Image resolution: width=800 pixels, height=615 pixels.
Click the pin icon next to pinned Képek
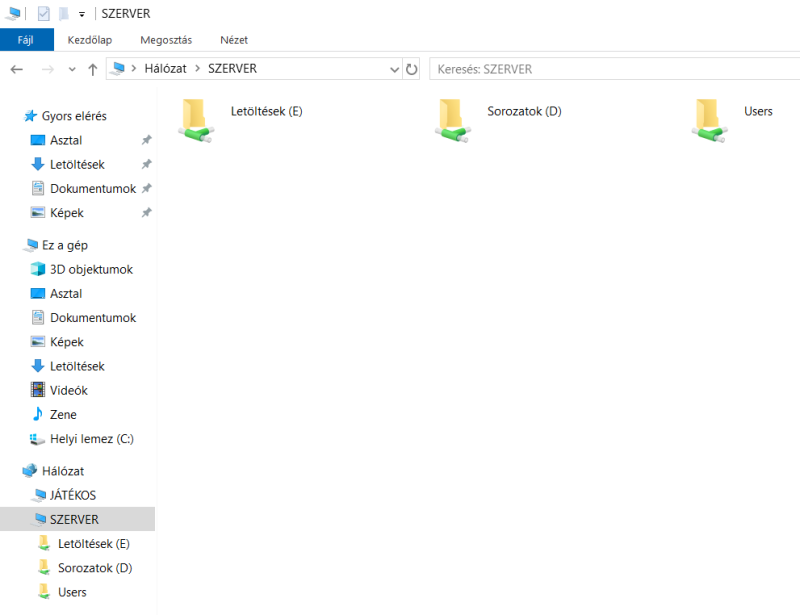click(x=146, y=213)
